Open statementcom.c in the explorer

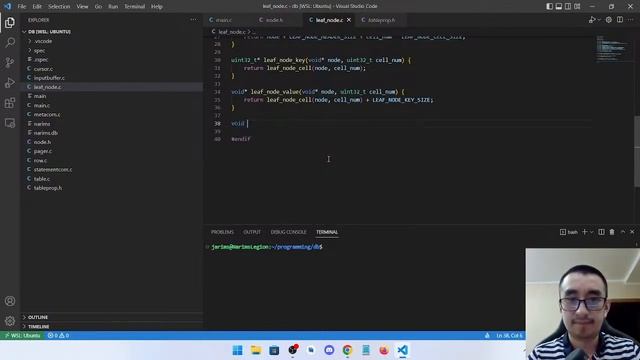click(x=111, y=170)
